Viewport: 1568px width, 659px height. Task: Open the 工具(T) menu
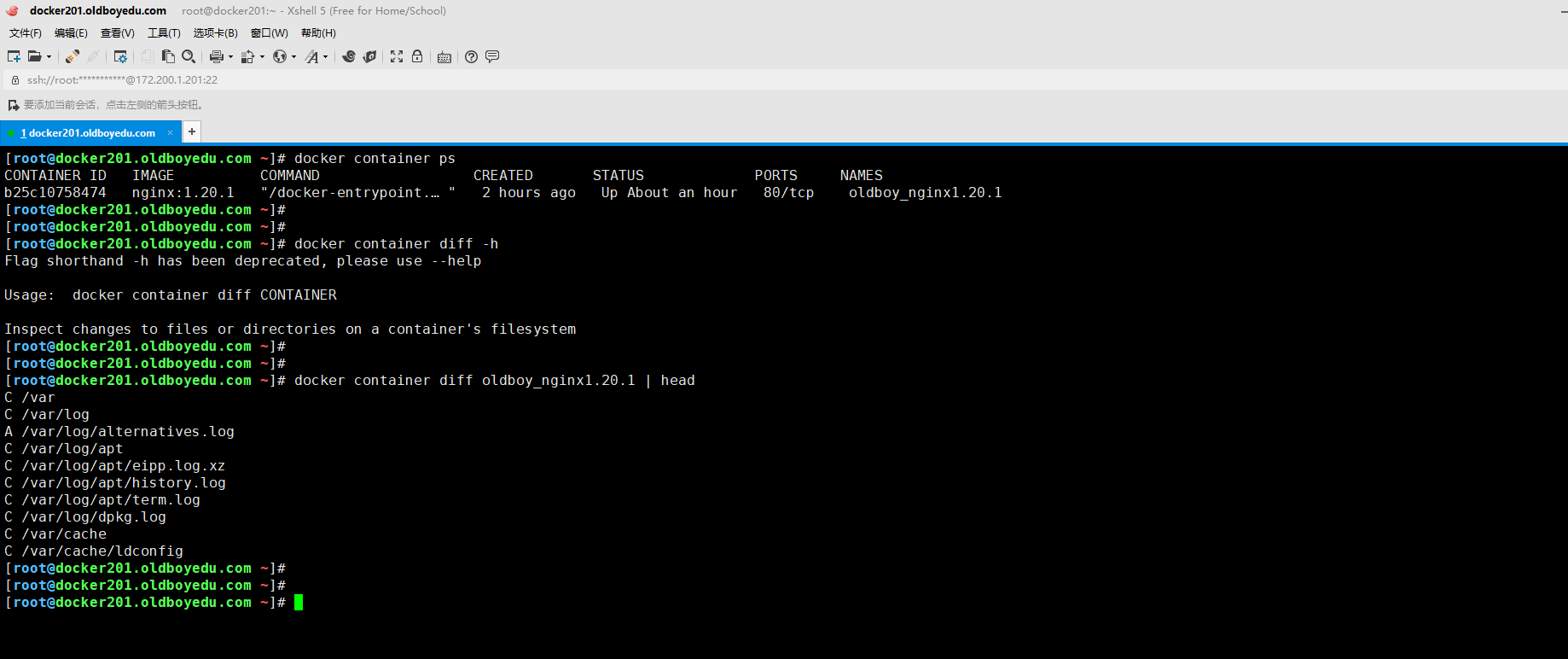164,33
